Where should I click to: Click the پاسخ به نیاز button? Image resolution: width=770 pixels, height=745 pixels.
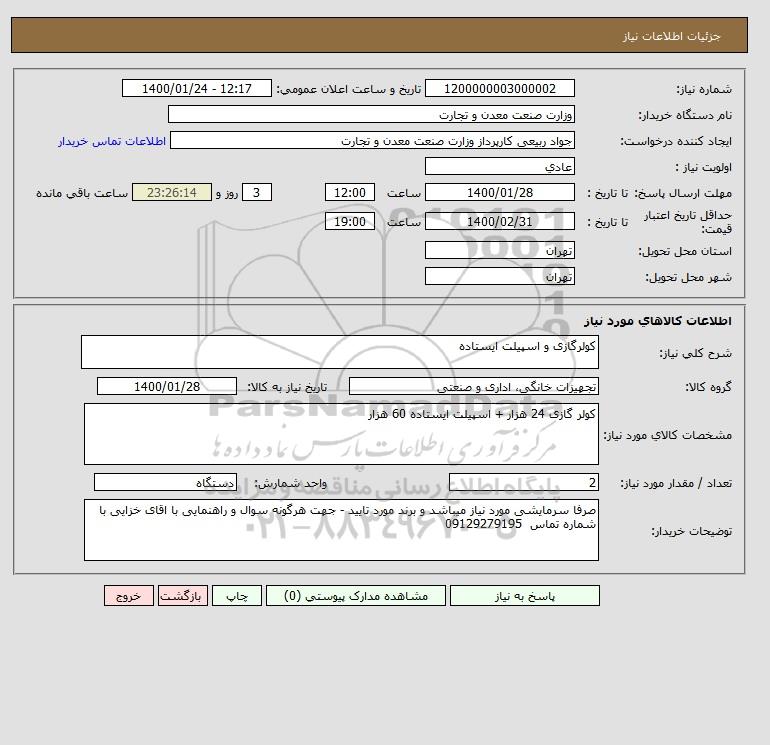524,596
